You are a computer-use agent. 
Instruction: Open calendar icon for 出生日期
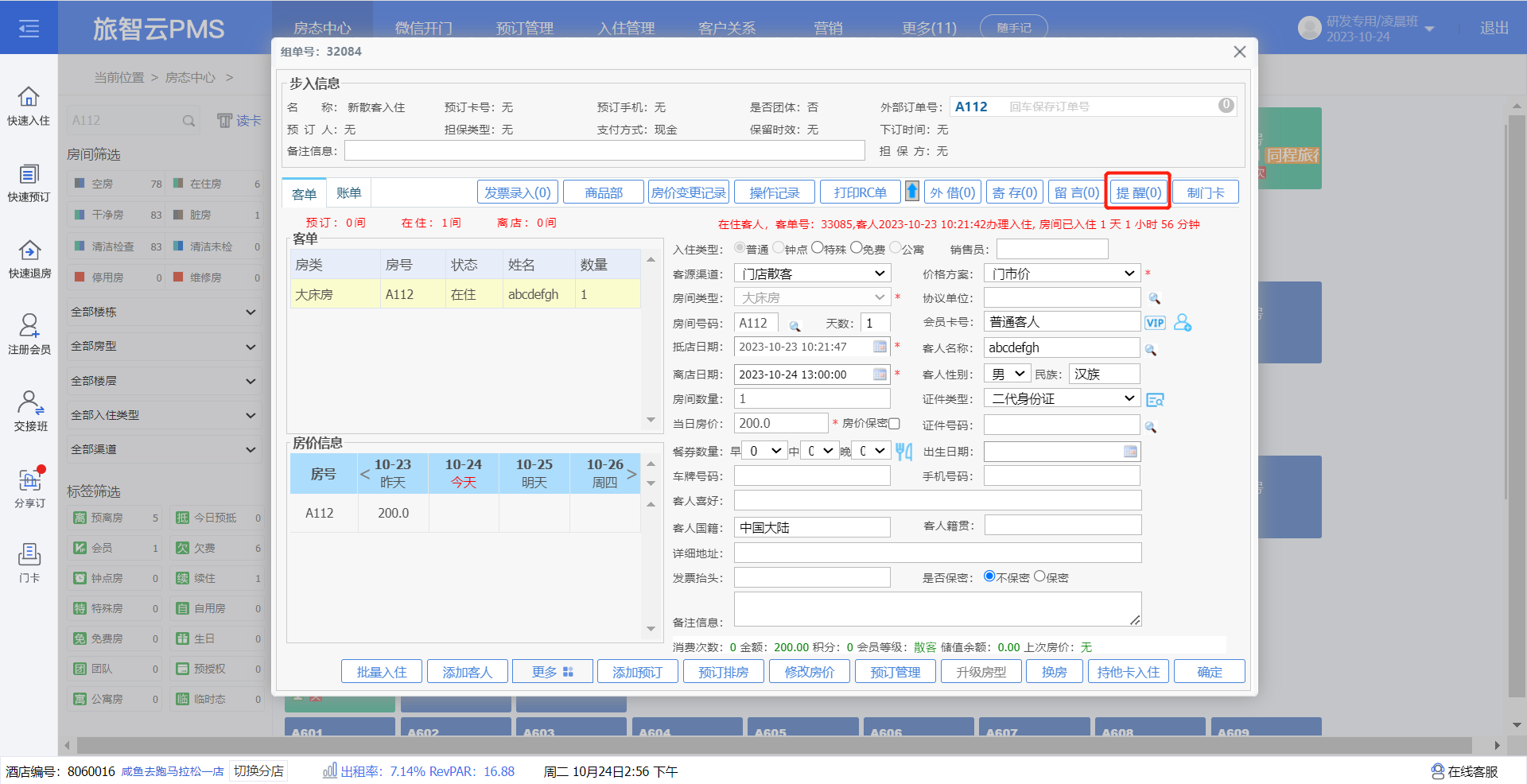point(1130,452)
